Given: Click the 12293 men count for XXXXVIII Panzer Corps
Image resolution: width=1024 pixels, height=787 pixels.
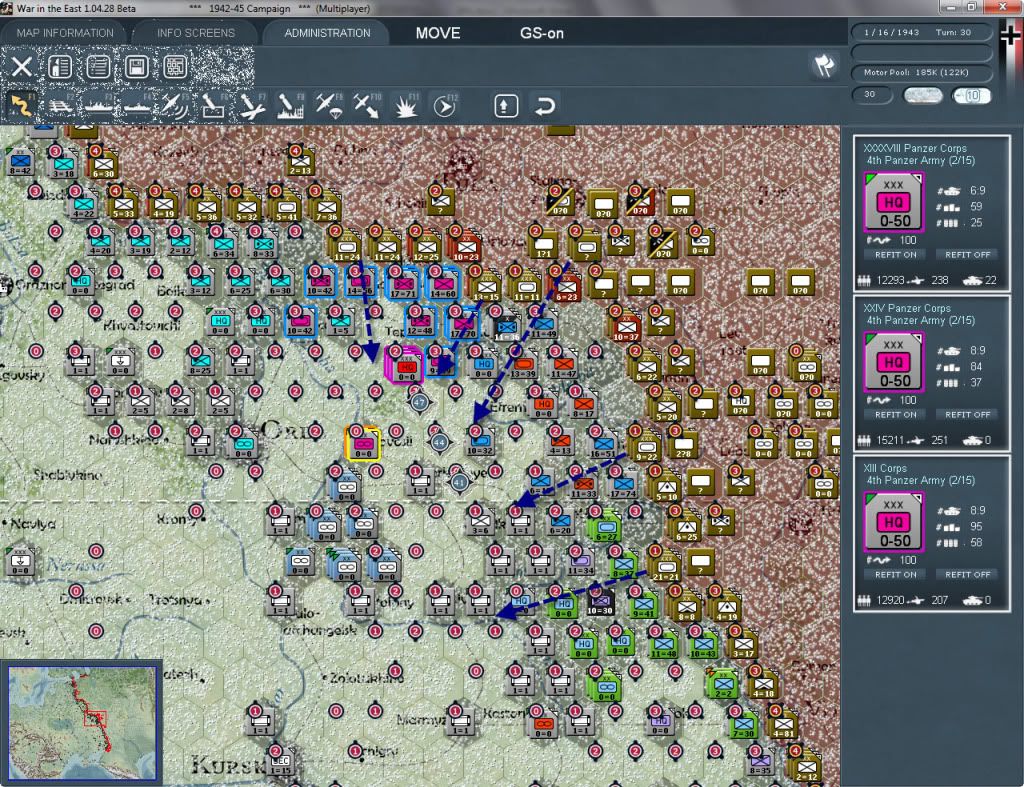Looking at the screenshot, I should pos(890,280).
